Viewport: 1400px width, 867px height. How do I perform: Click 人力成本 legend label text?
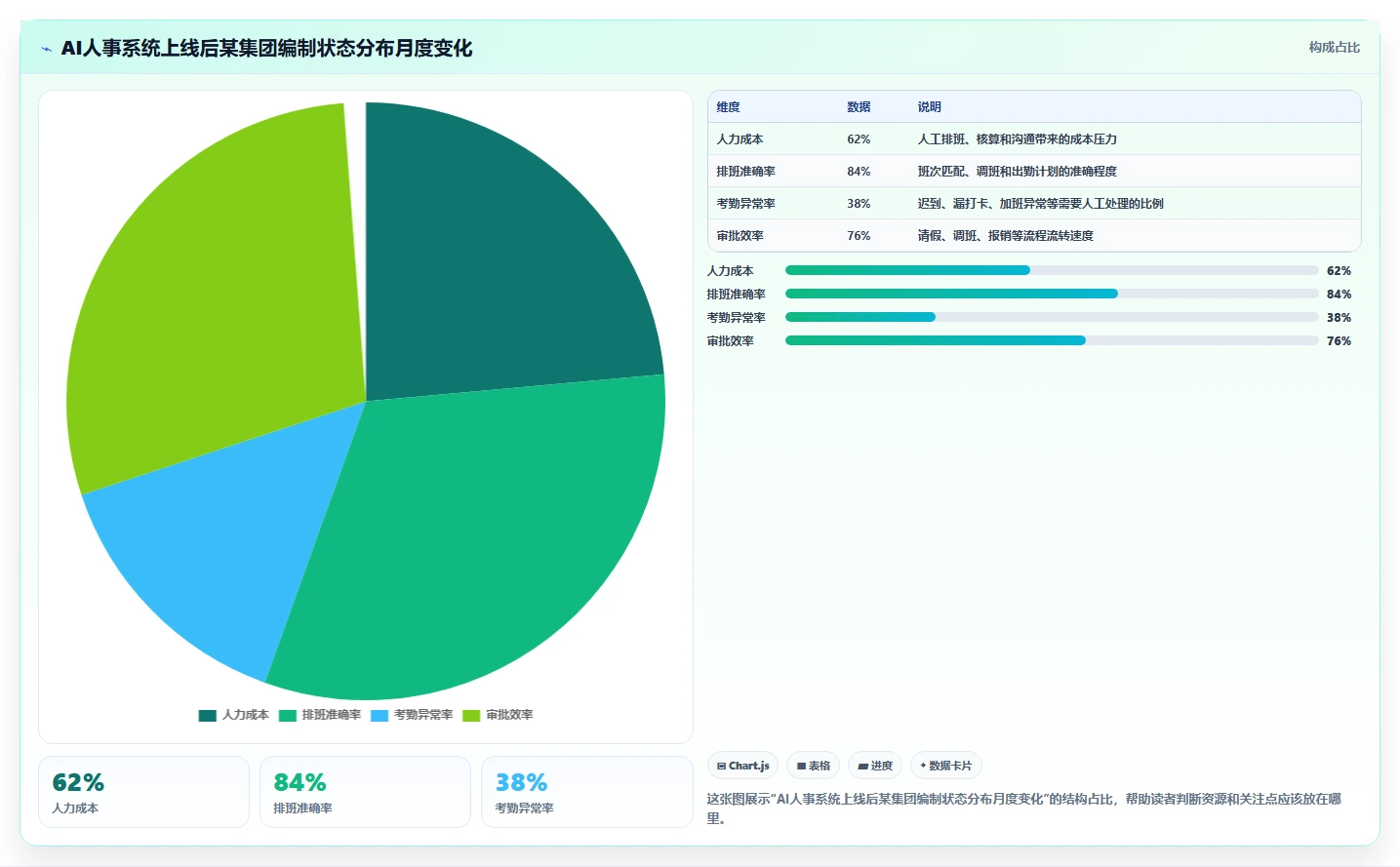coord(245,715)
